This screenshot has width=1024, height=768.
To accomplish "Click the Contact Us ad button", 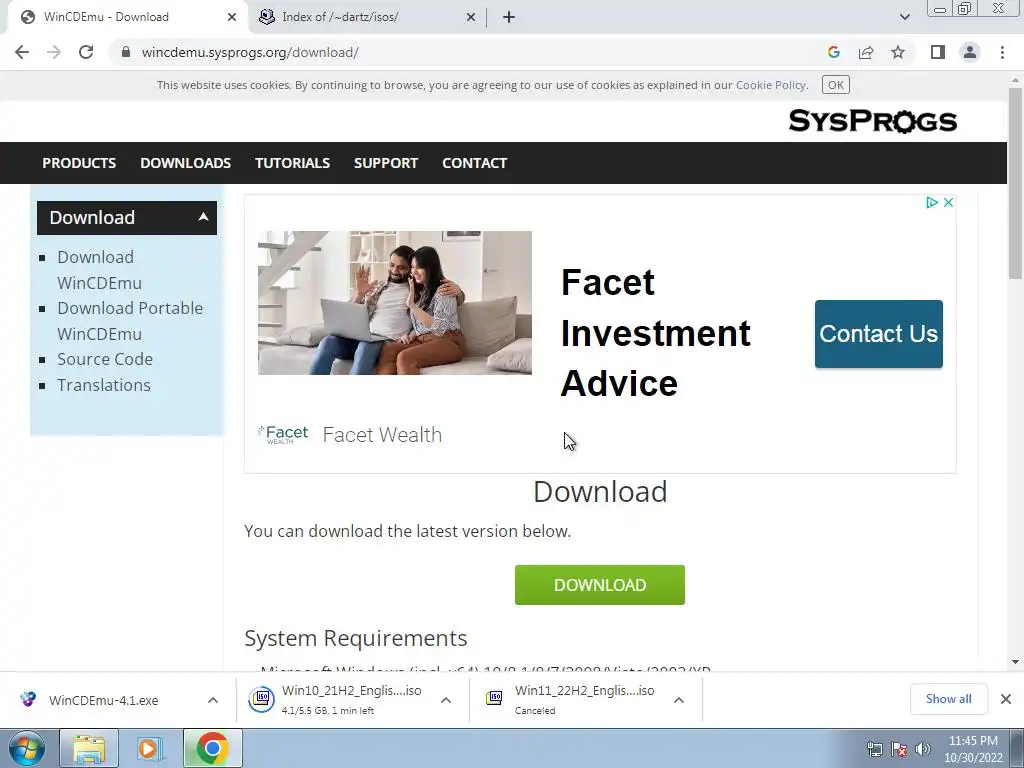I will (878, 334).
